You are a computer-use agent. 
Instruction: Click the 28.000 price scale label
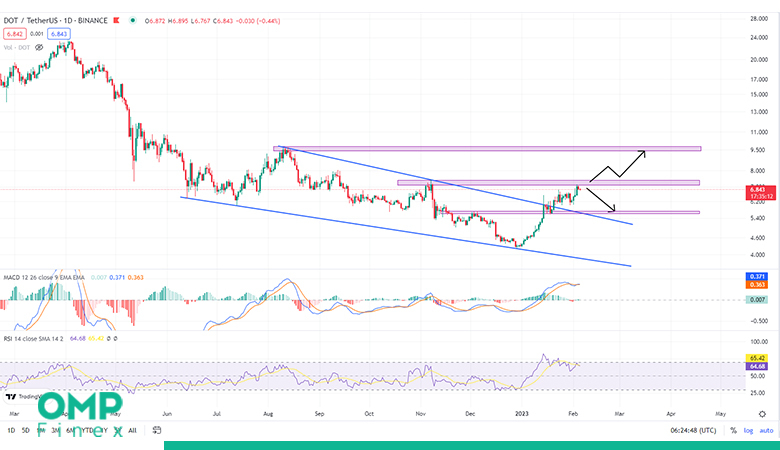coord(759,18)
